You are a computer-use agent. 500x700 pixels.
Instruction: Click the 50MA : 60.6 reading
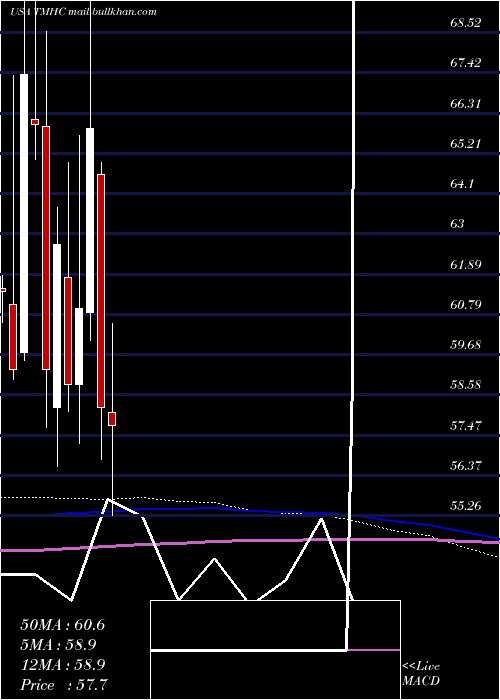[62, 625]
